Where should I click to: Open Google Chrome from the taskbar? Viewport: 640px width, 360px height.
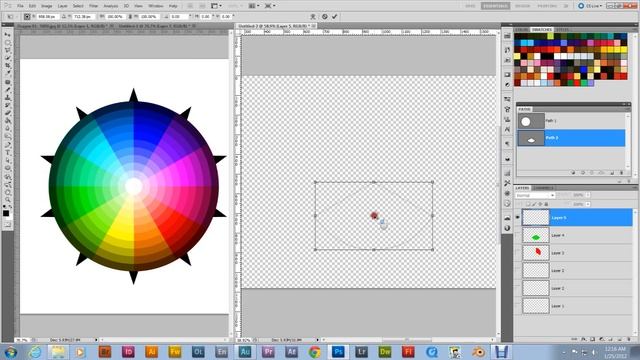[x=314, y=351]
